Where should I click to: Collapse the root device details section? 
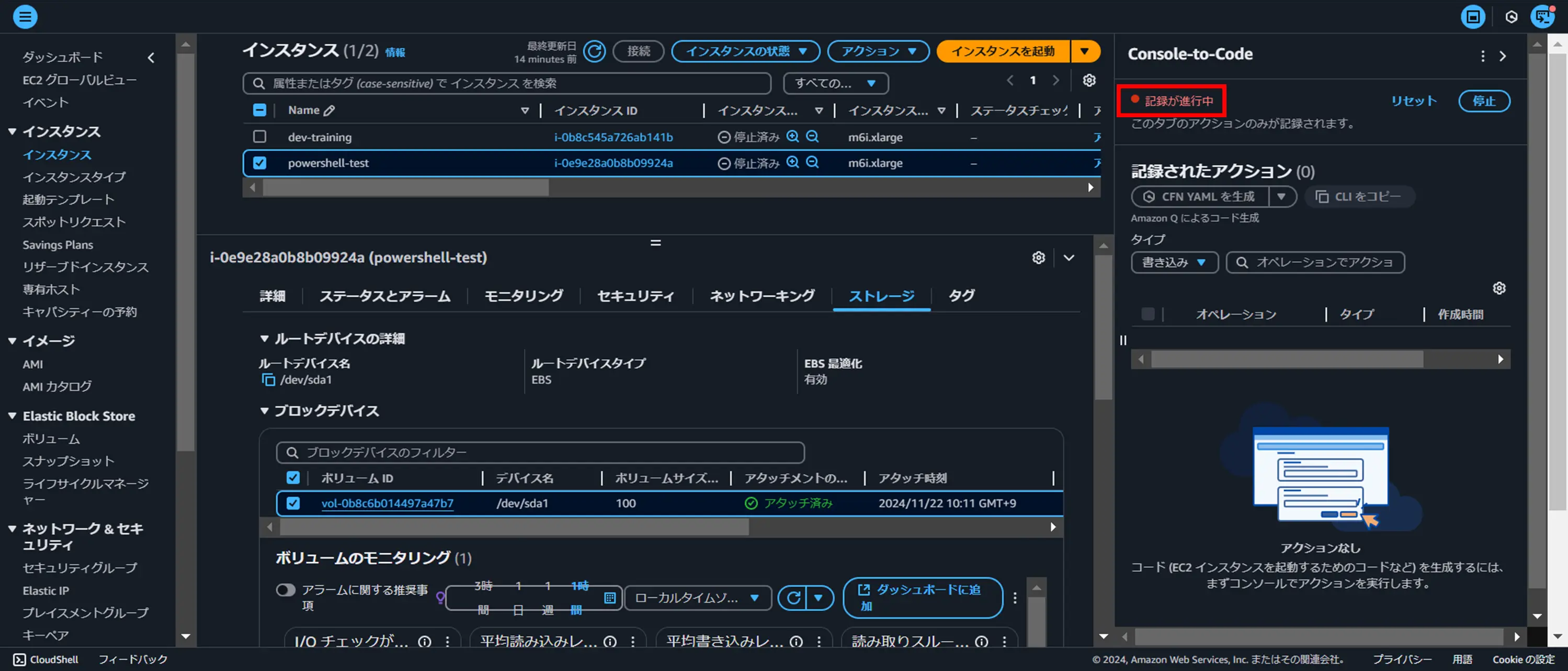coord(264,339)
